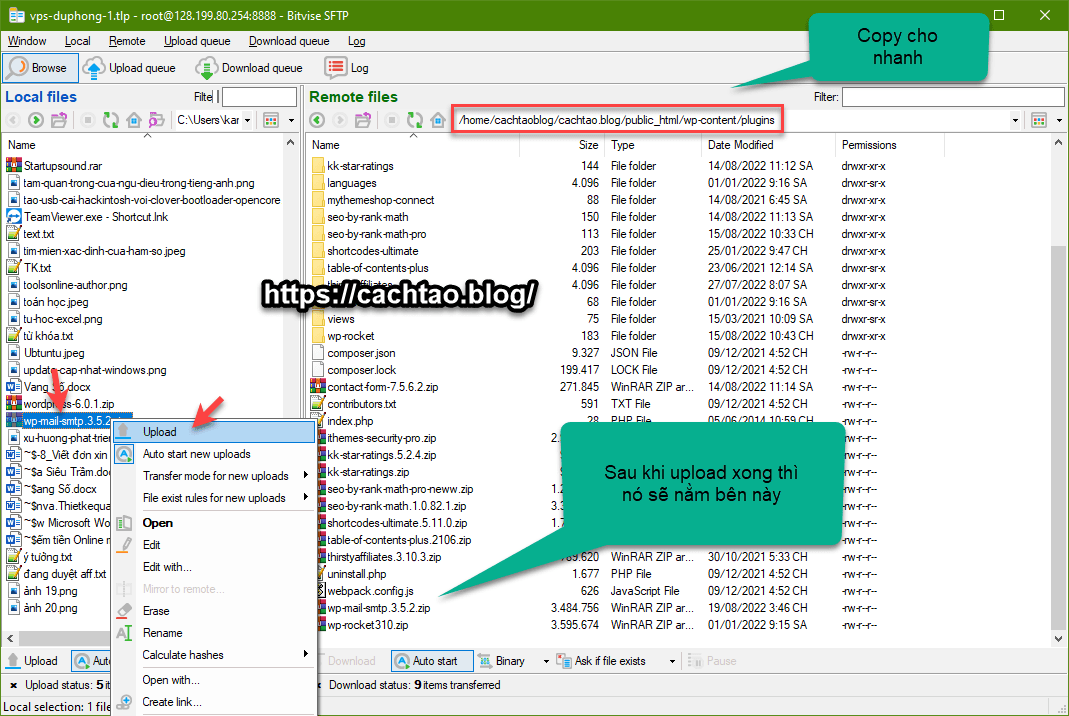Viewport: 1069px width, 716px height.
Task: Open local view mode dropdown arrow
Action: pyautogui.click(x=291, y=120)
